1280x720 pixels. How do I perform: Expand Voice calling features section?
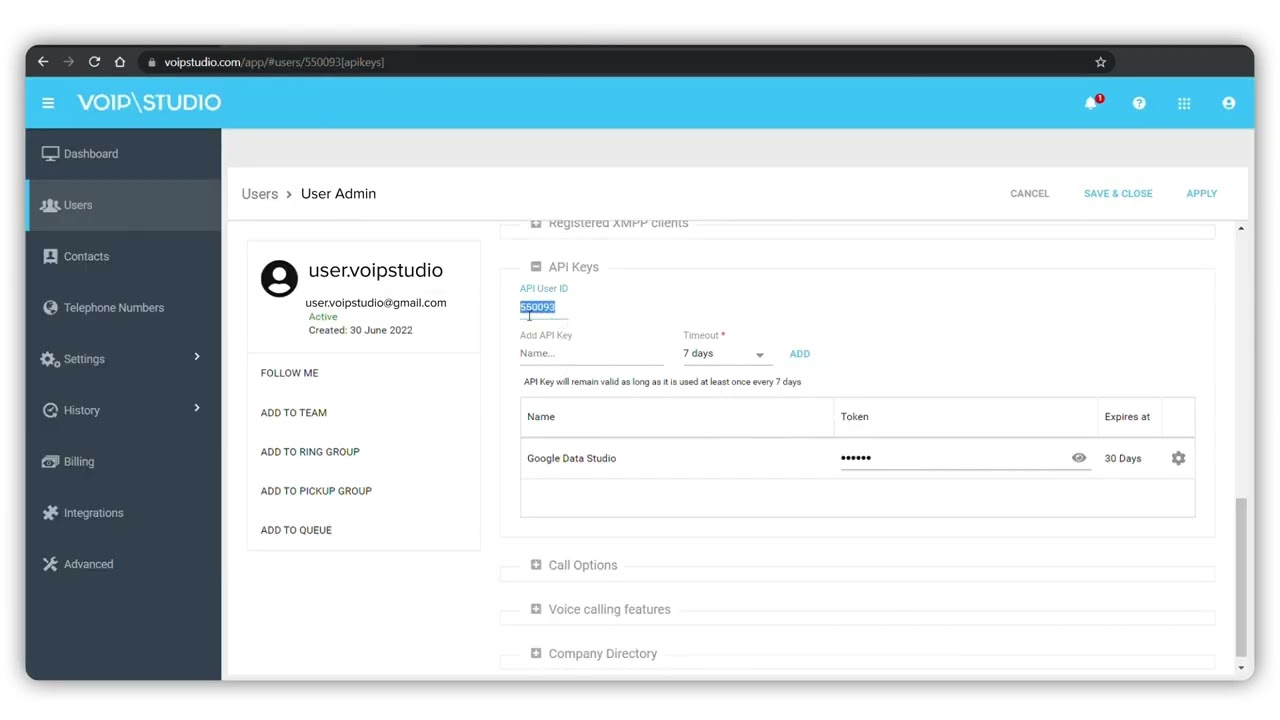[x=536, y=609]
